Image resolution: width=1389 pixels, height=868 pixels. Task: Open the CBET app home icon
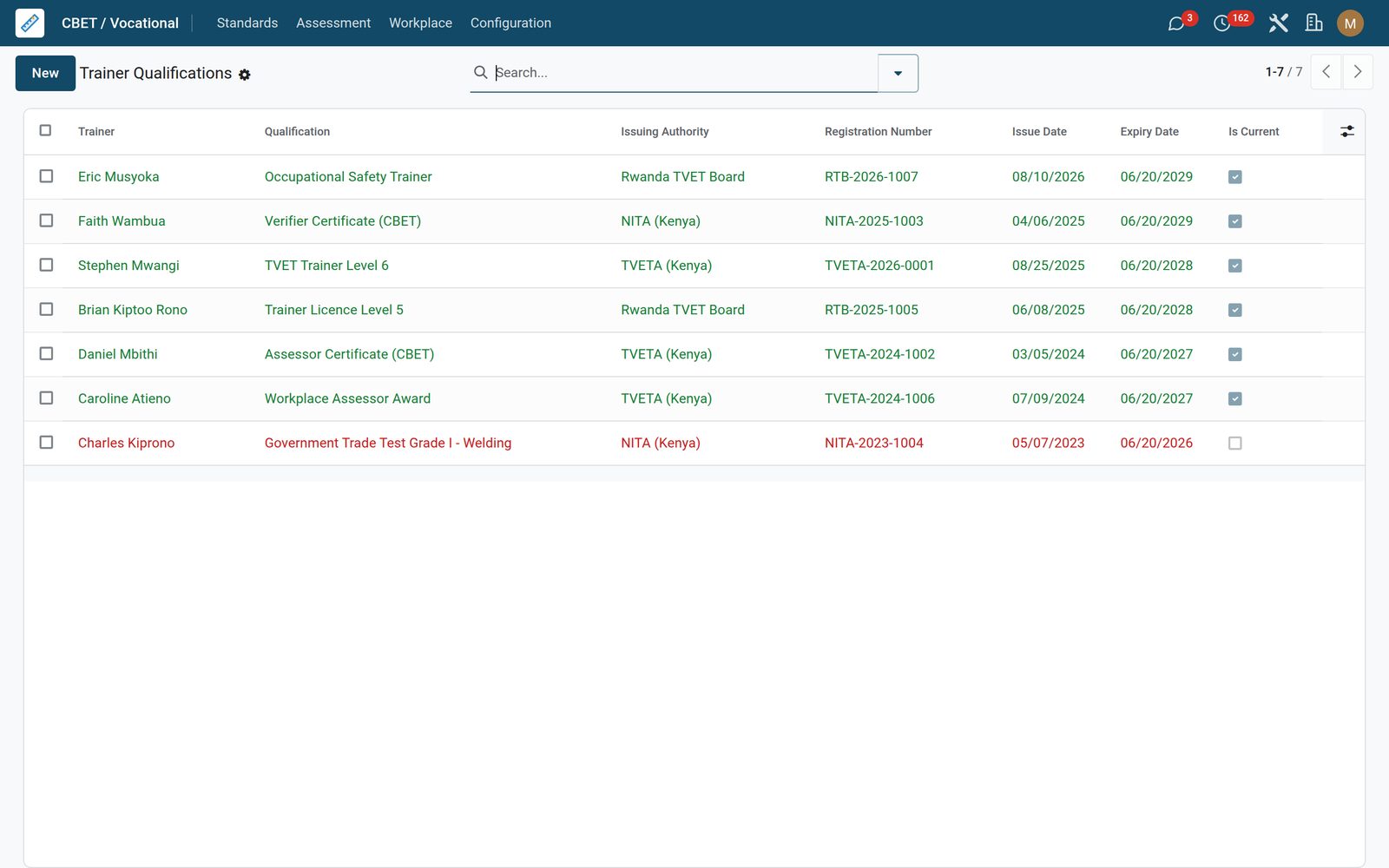coord(30,23)
